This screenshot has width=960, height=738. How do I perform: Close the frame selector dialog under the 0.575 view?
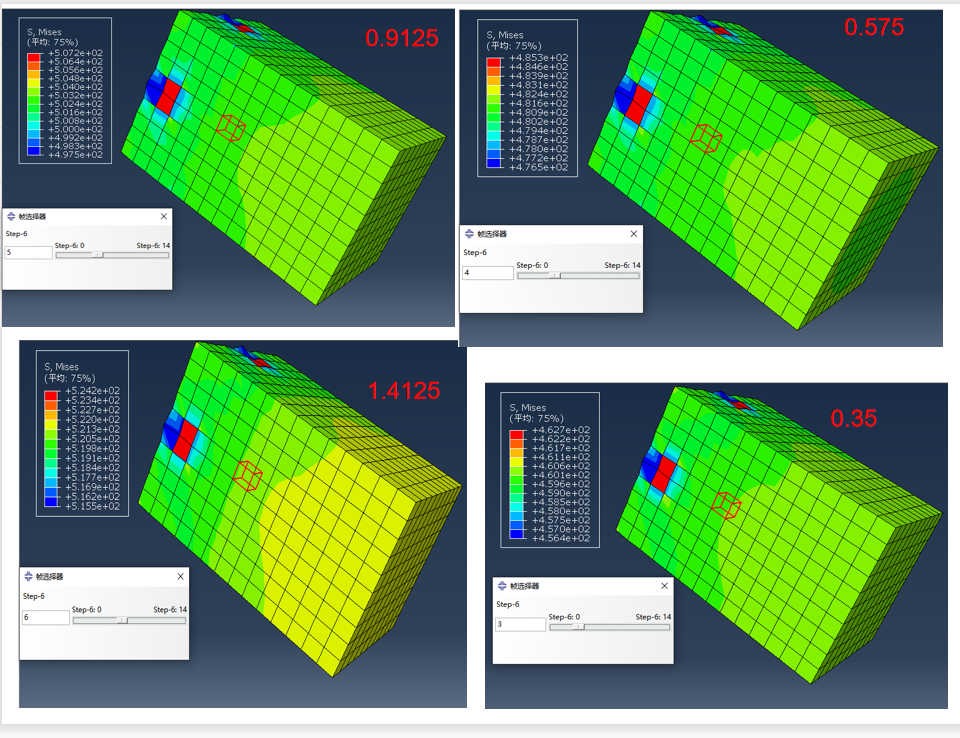[x=633, y=233]
